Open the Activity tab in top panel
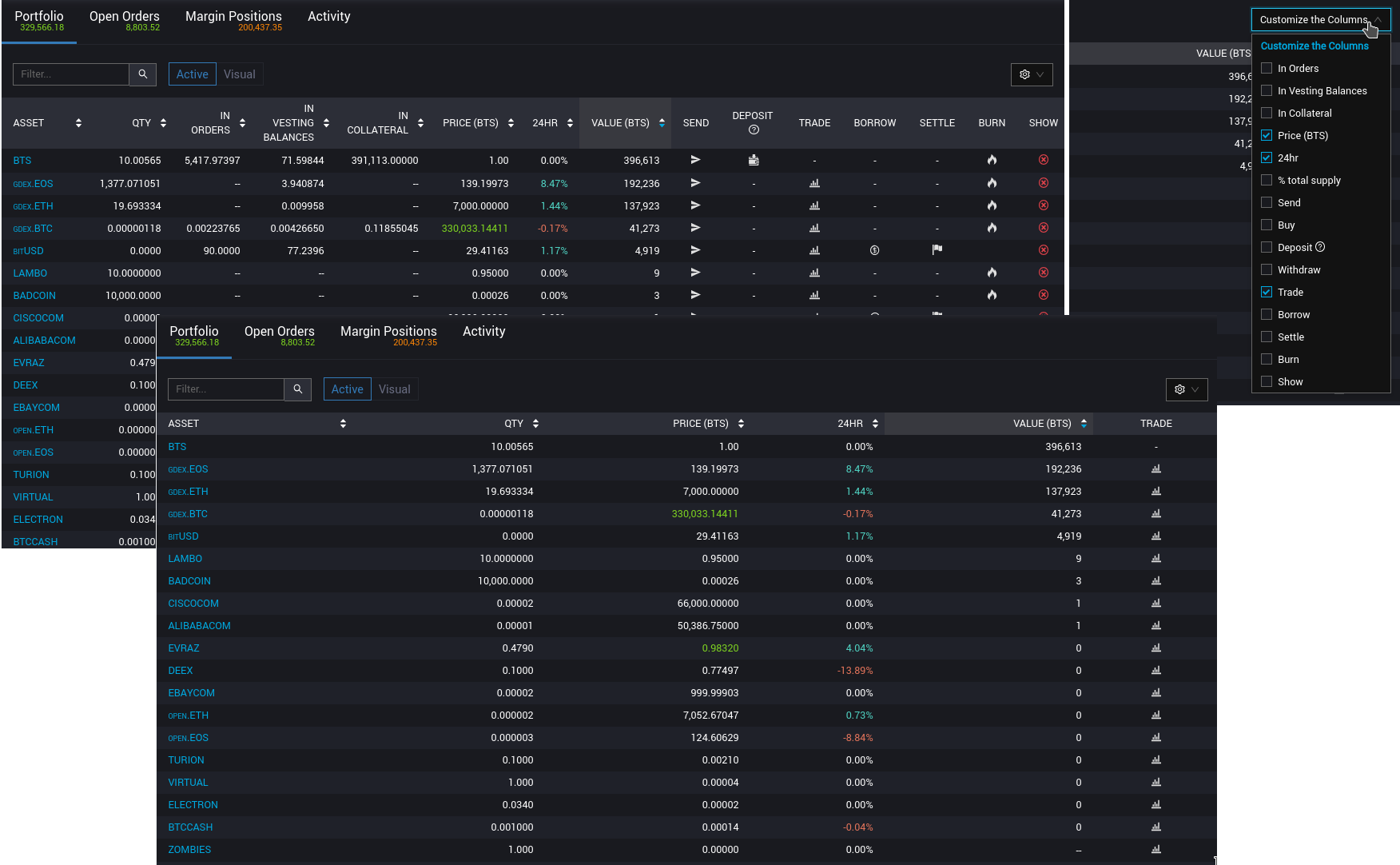The height and width of the screenshot is (865, 1400). 329,17
